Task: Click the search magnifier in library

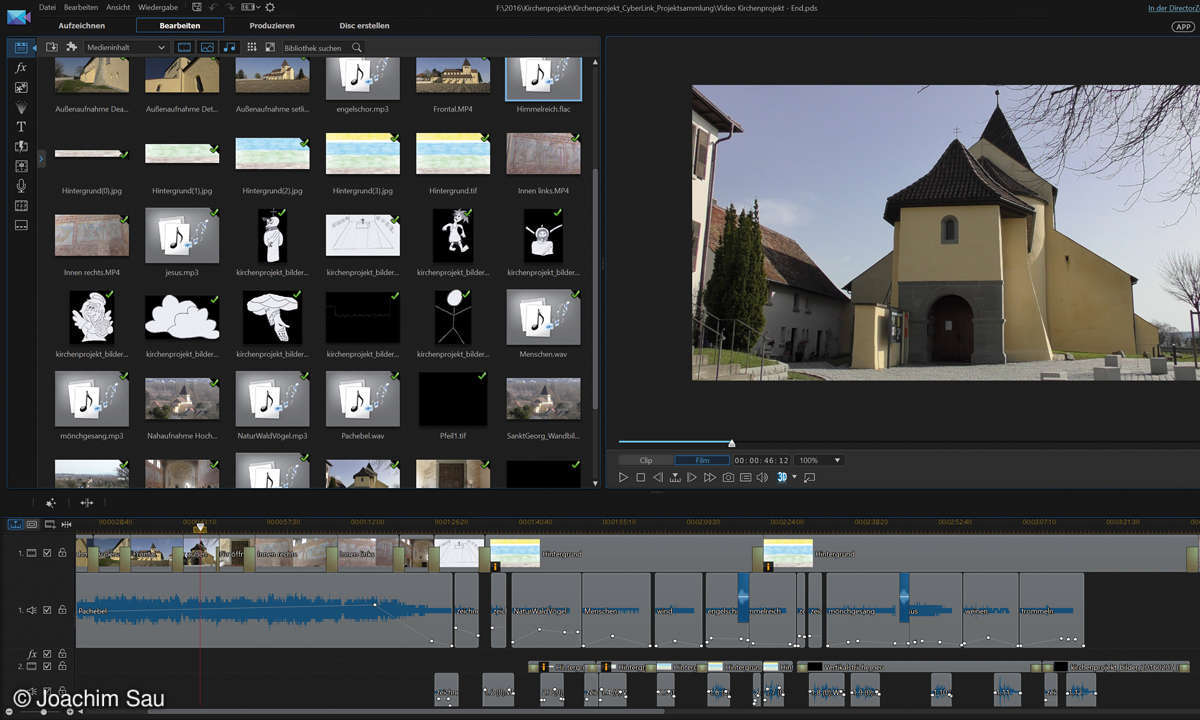Action: point(357,47)
